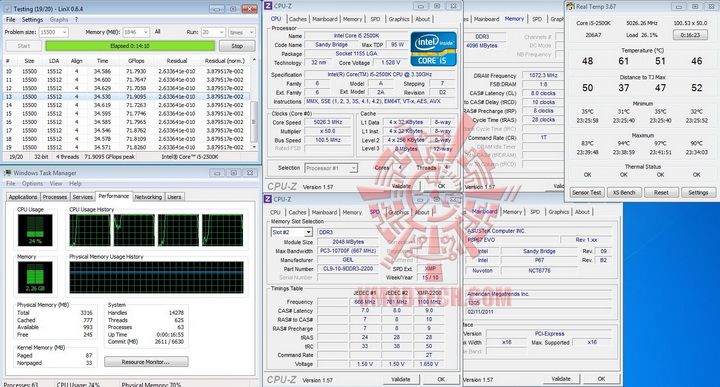Image resolution: width=720 pixels, height=387 pixels.
Task: Switch to the Memory tab in lower CPU-Z
Action: click(352, 213)
